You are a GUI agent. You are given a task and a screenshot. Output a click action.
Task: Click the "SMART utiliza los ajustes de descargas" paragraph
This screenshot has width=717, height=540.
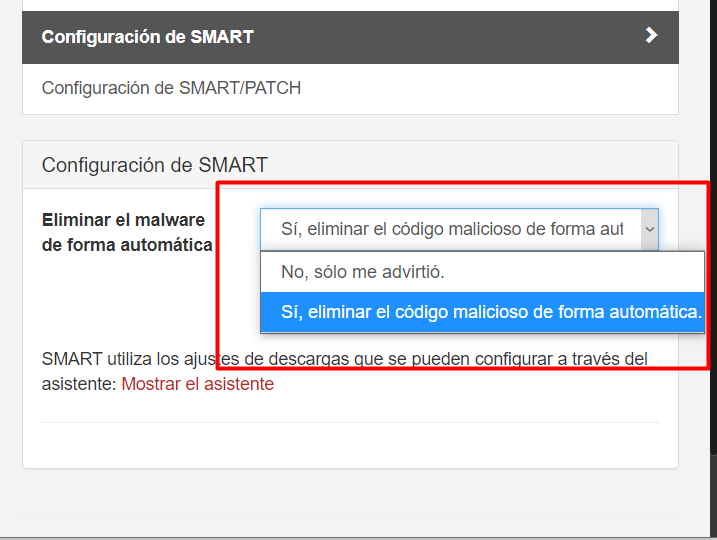tap(300, 358)
